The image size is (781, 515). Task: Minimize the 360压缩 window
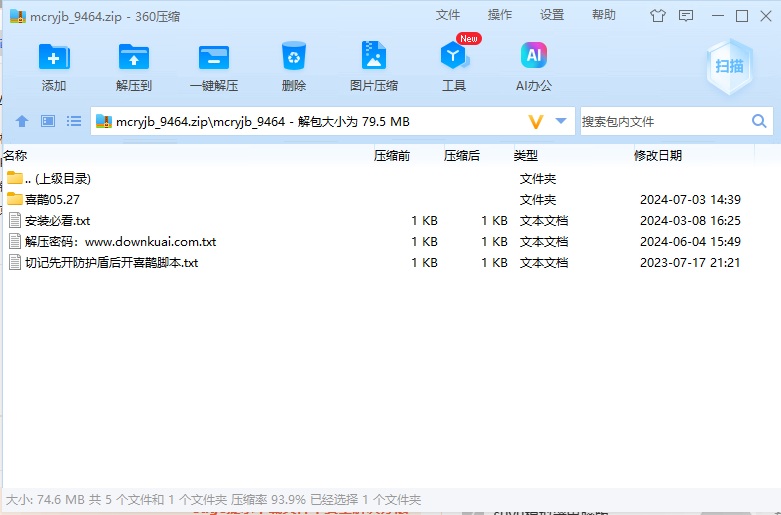(718, 16)
